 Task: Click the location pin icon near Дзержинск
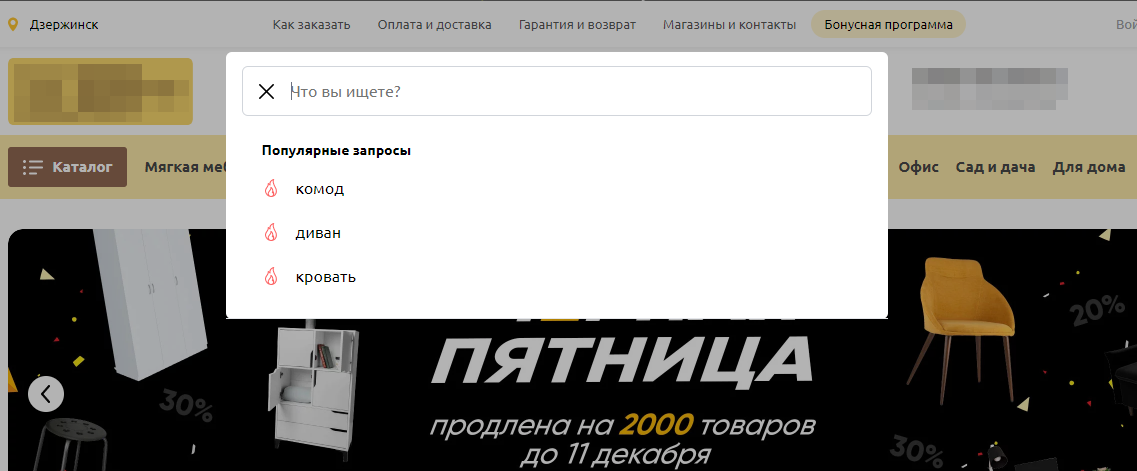click(x=13, y=24)
